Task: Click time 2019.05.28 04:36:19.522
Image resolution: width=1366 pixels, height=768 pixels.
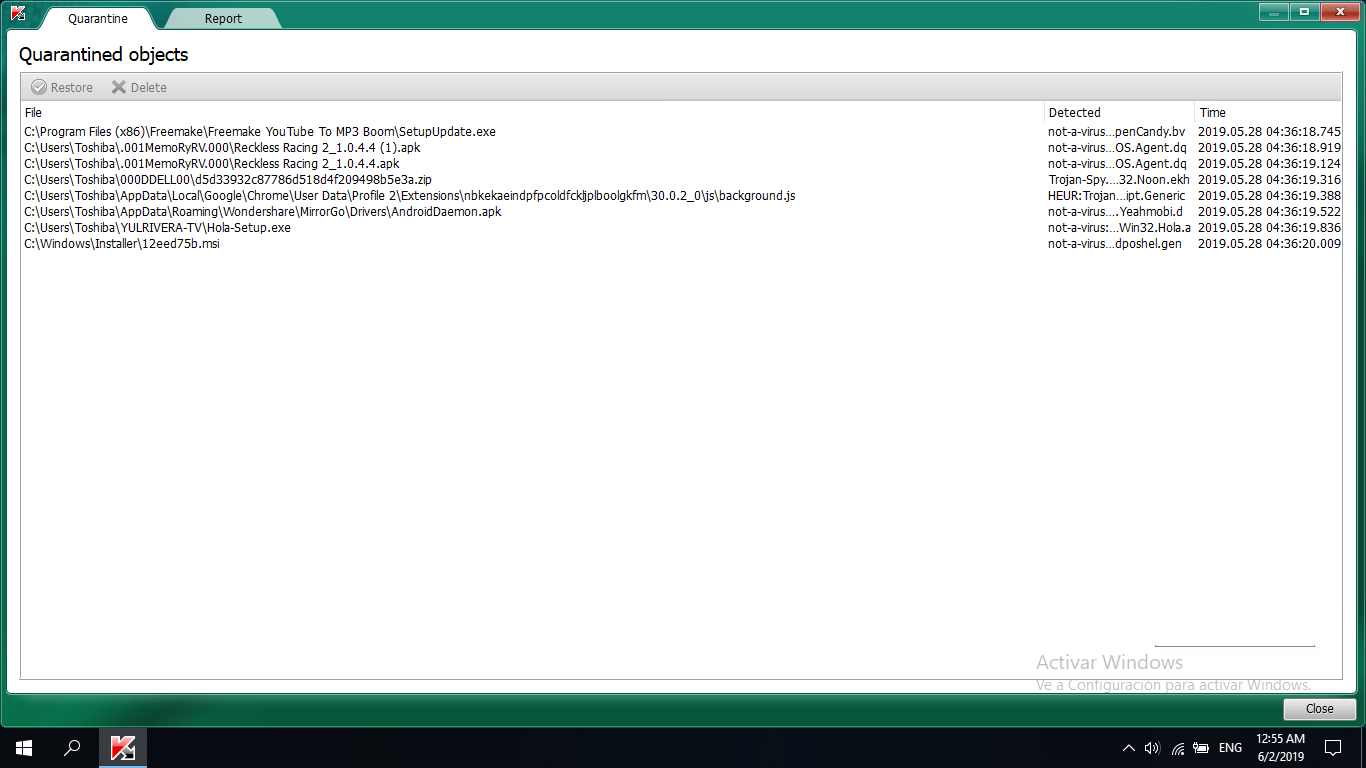Action: tap(1269, 212)
